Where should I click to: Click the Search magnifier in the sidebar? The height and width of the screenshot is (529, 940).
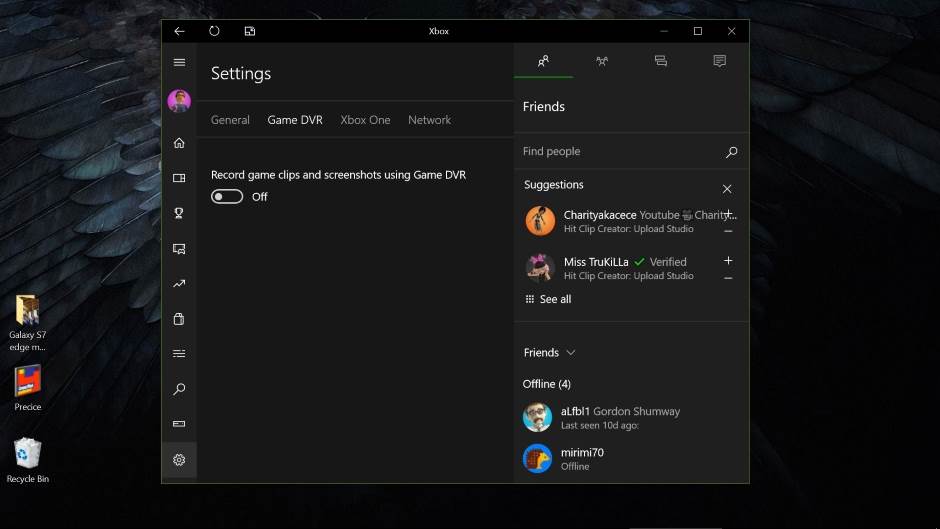(x=179, y=389)
